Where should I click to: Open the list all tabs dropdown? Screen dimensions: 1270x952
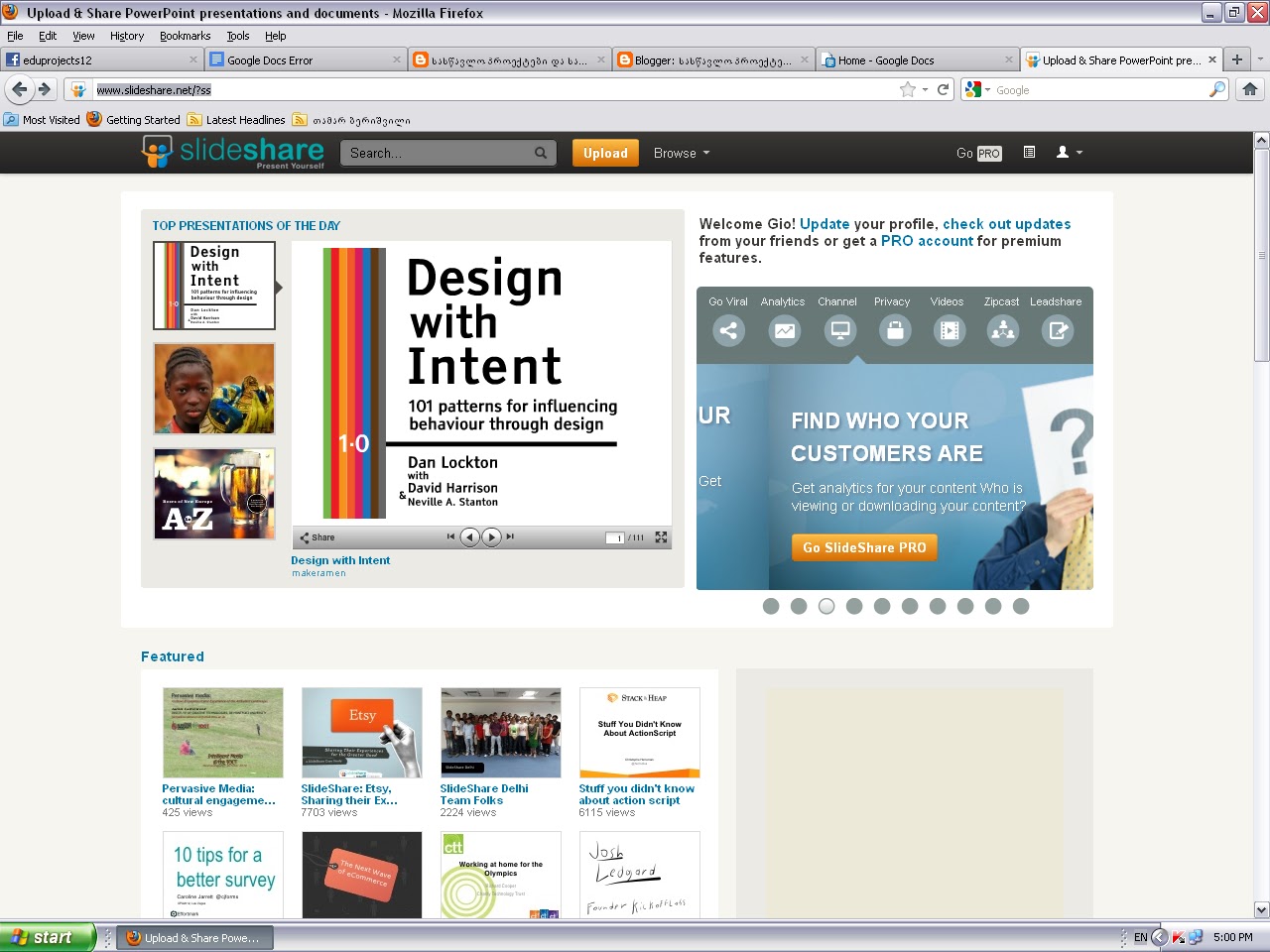pyautogui.click(x=1260, y=59)
